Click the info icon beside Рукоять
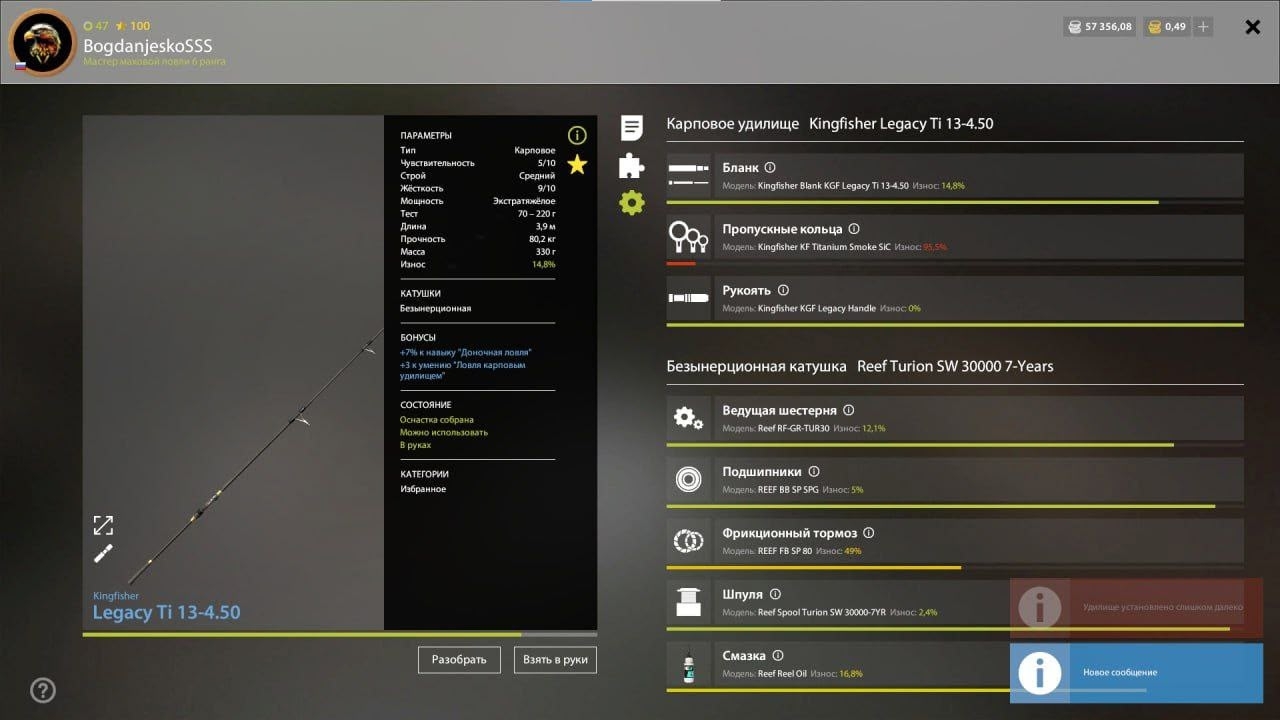 [783, 291]
